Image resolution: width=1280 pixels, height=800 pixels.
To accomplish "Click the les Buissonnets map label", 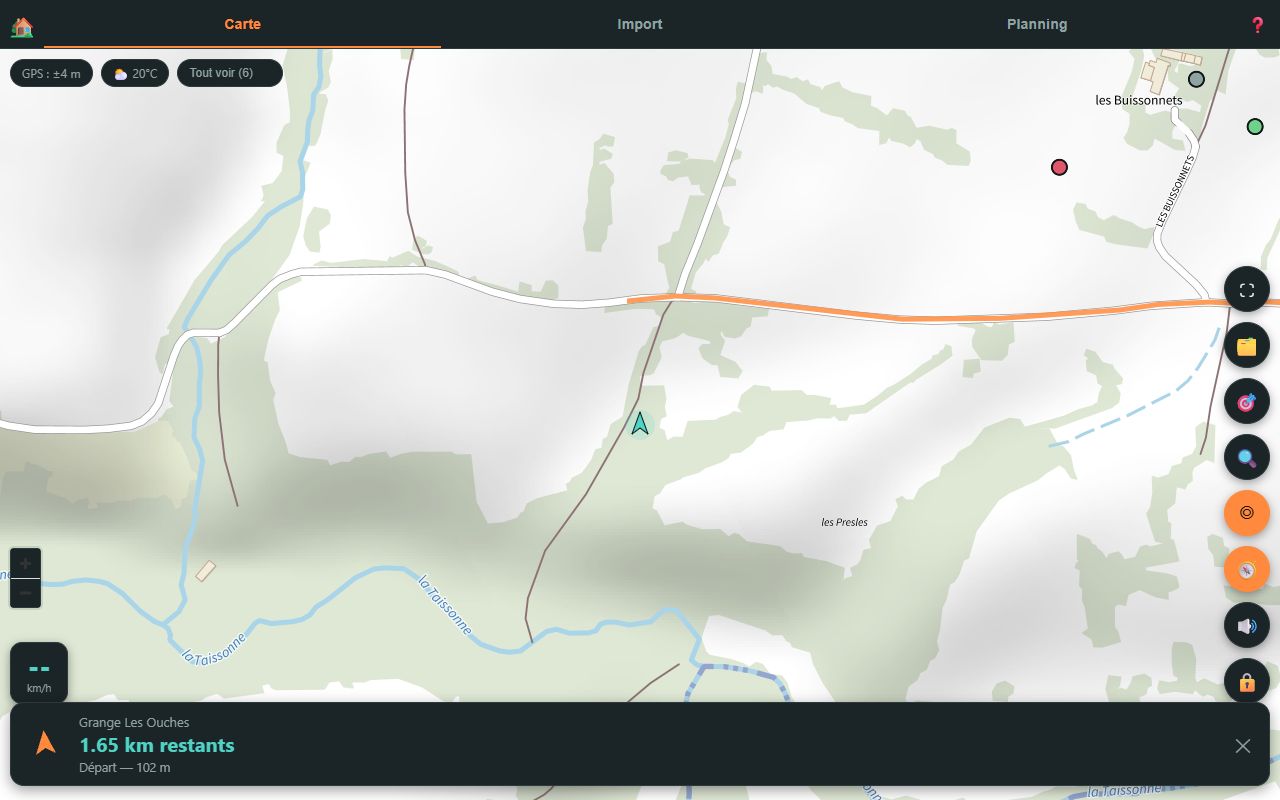I will (x=1139, y=100).
